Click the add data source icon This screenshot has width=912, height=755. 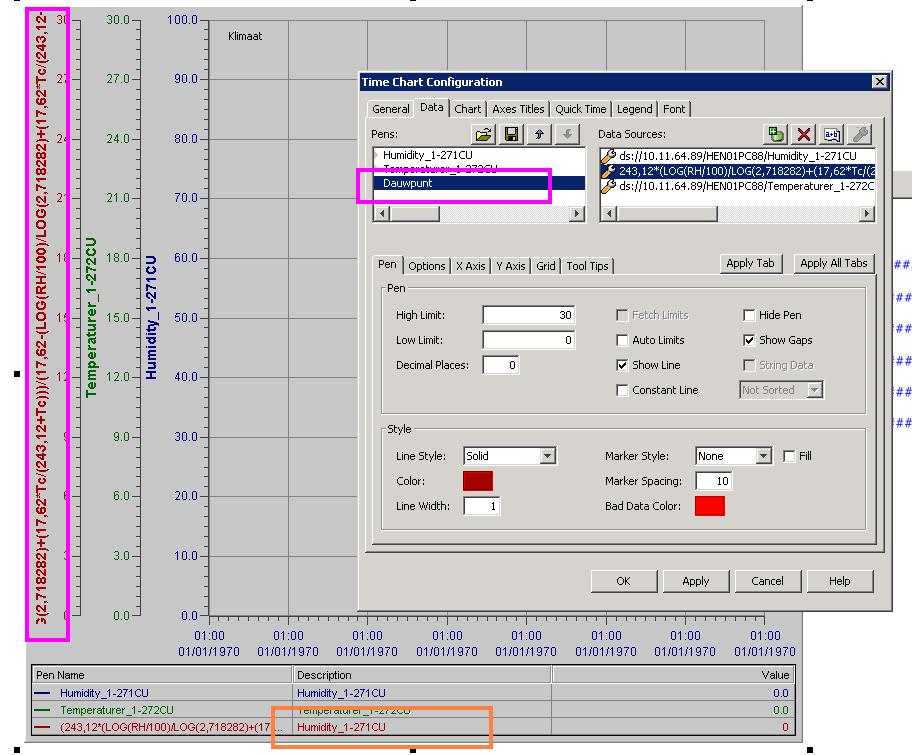coord(776,134)
